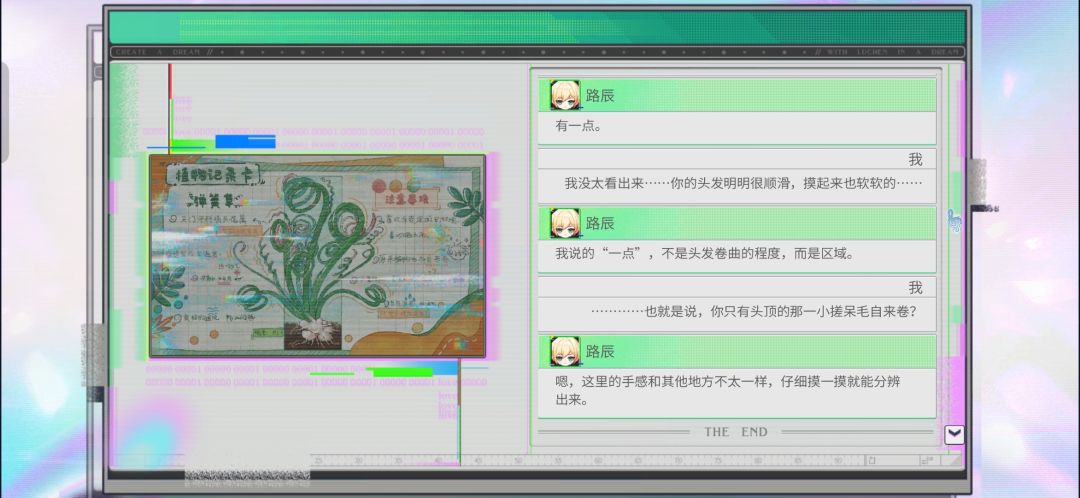This screenshot has width=1080, height=498.
Task: Click the "我" label above the reply "也就是说"
Action: click(915, 288)
